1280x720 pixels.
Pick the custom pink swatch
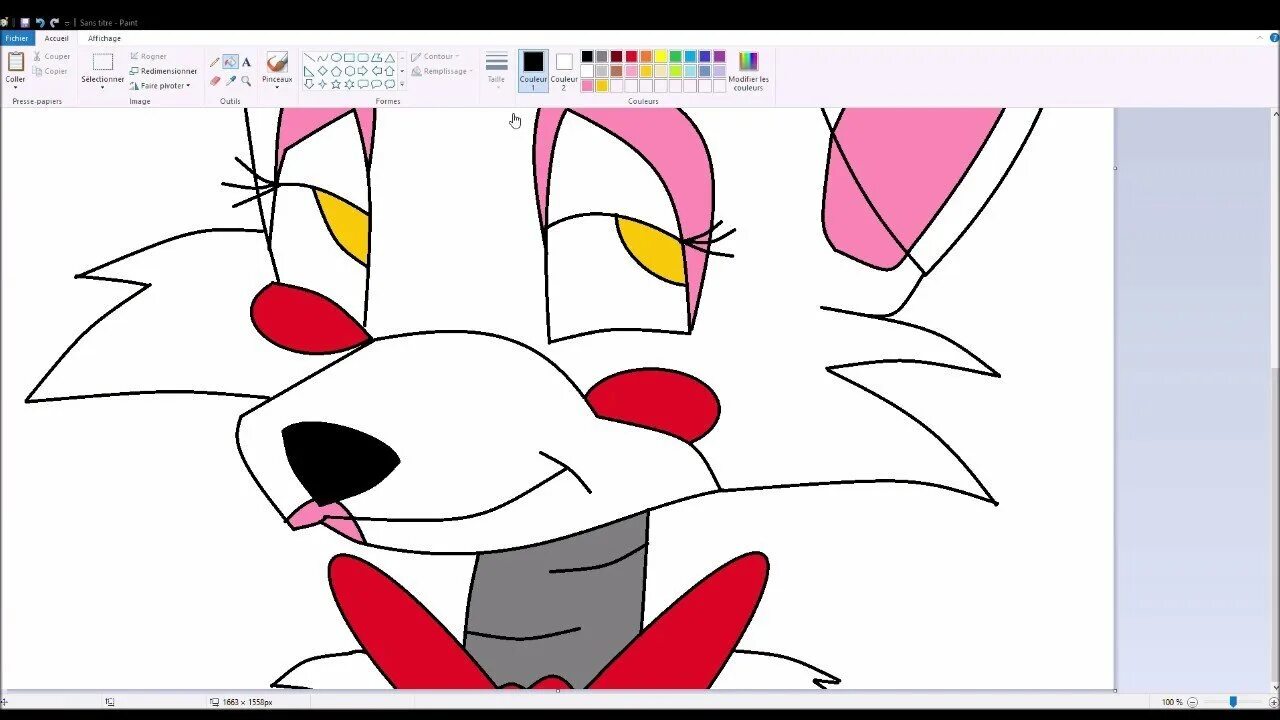587,86
